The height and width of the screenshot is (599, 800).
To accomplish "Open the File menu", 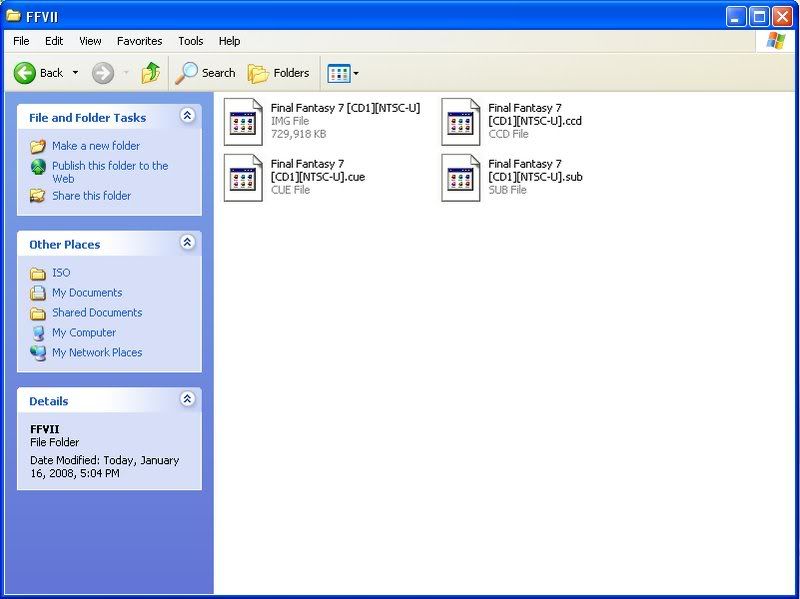I will pos(21,41).
